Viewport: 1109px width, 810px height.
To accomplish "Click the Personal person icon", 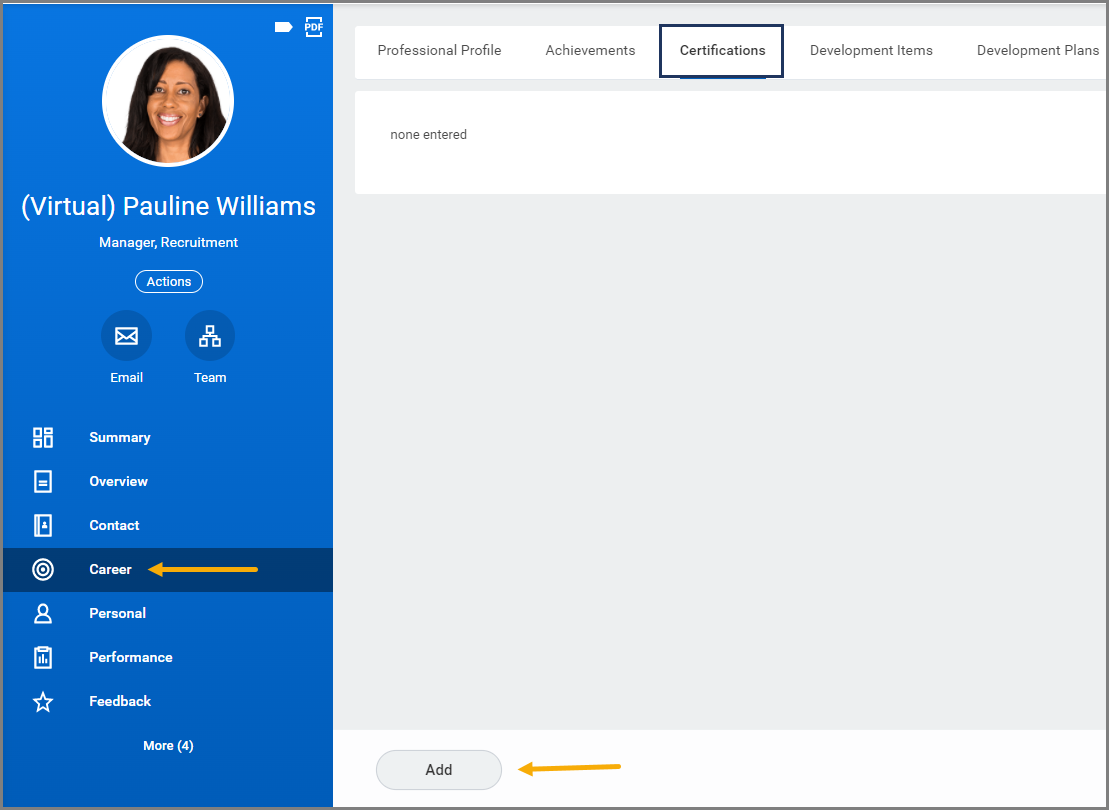I will pyautogui.click(x=43, y=613).
